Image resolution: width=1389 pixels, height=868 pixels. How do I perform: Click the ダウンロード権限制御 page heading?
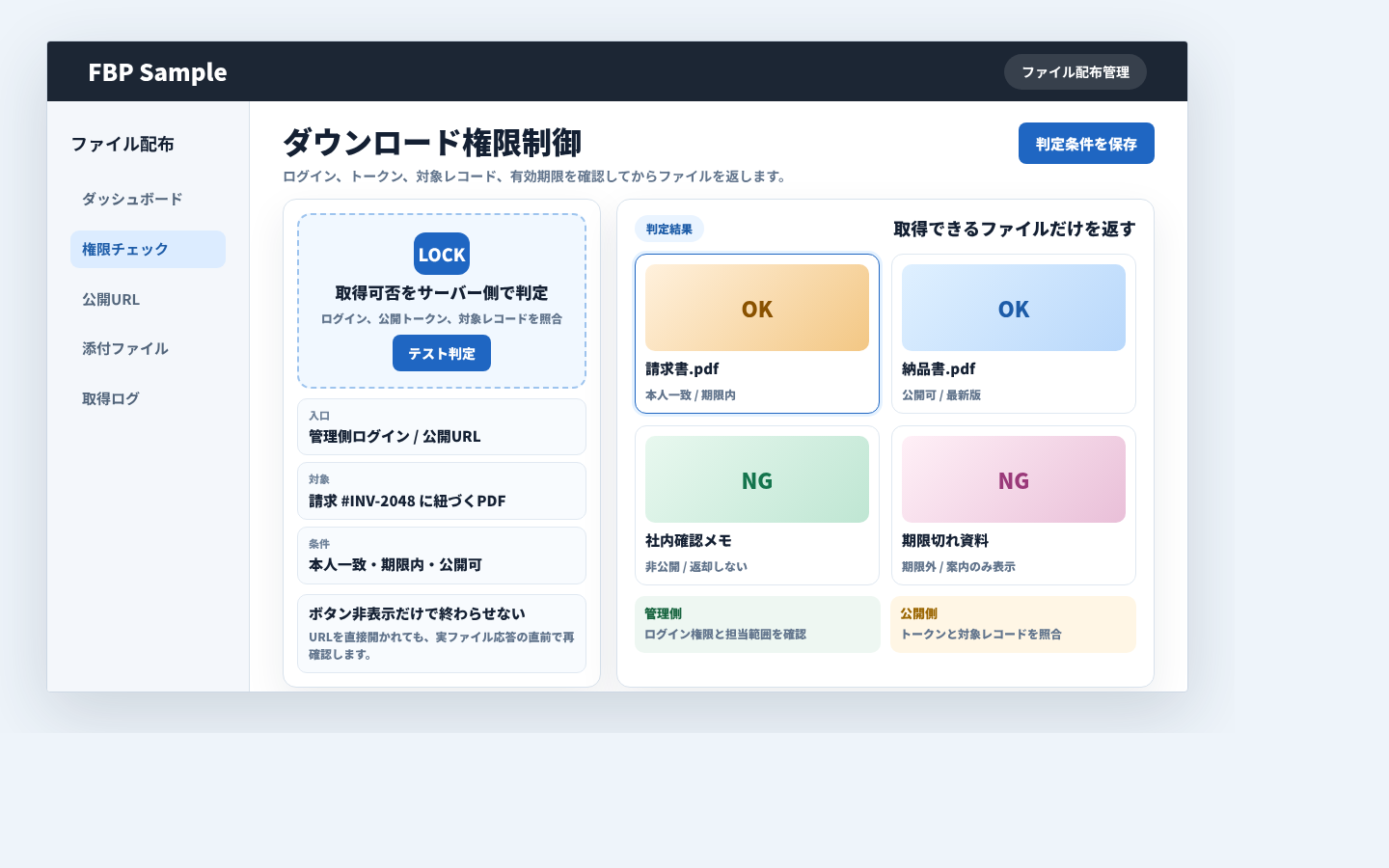point(432,143)
